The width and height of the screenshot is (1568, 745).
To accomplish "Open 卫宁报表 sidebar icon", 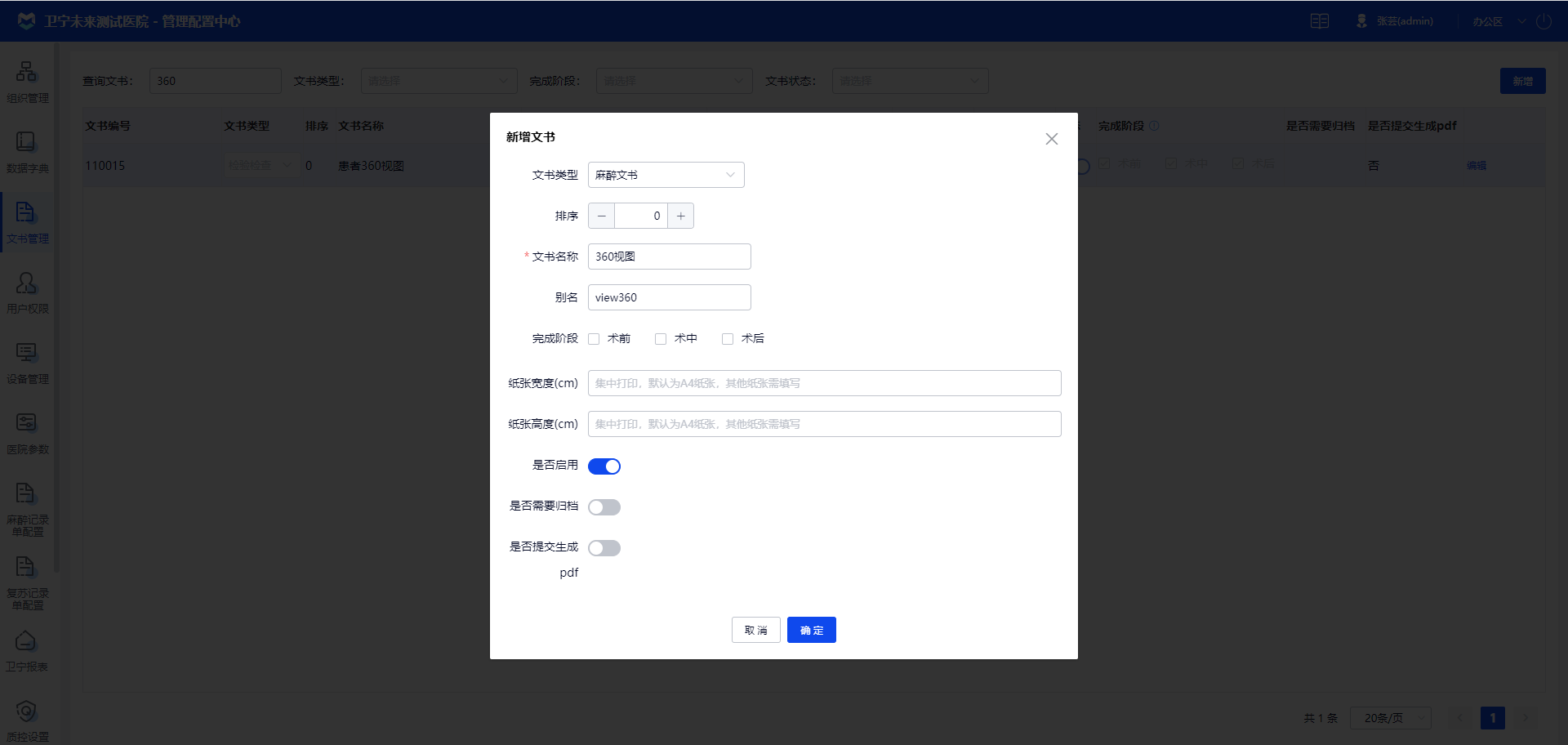I will pyautogui.click(x=26, y=640).
